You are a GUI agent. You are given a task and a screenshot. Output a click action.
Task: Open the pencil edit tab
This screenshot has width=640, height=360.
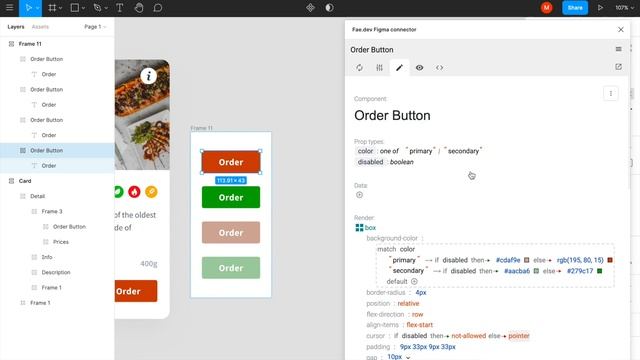pyautogui.click(x=399, y=68)
